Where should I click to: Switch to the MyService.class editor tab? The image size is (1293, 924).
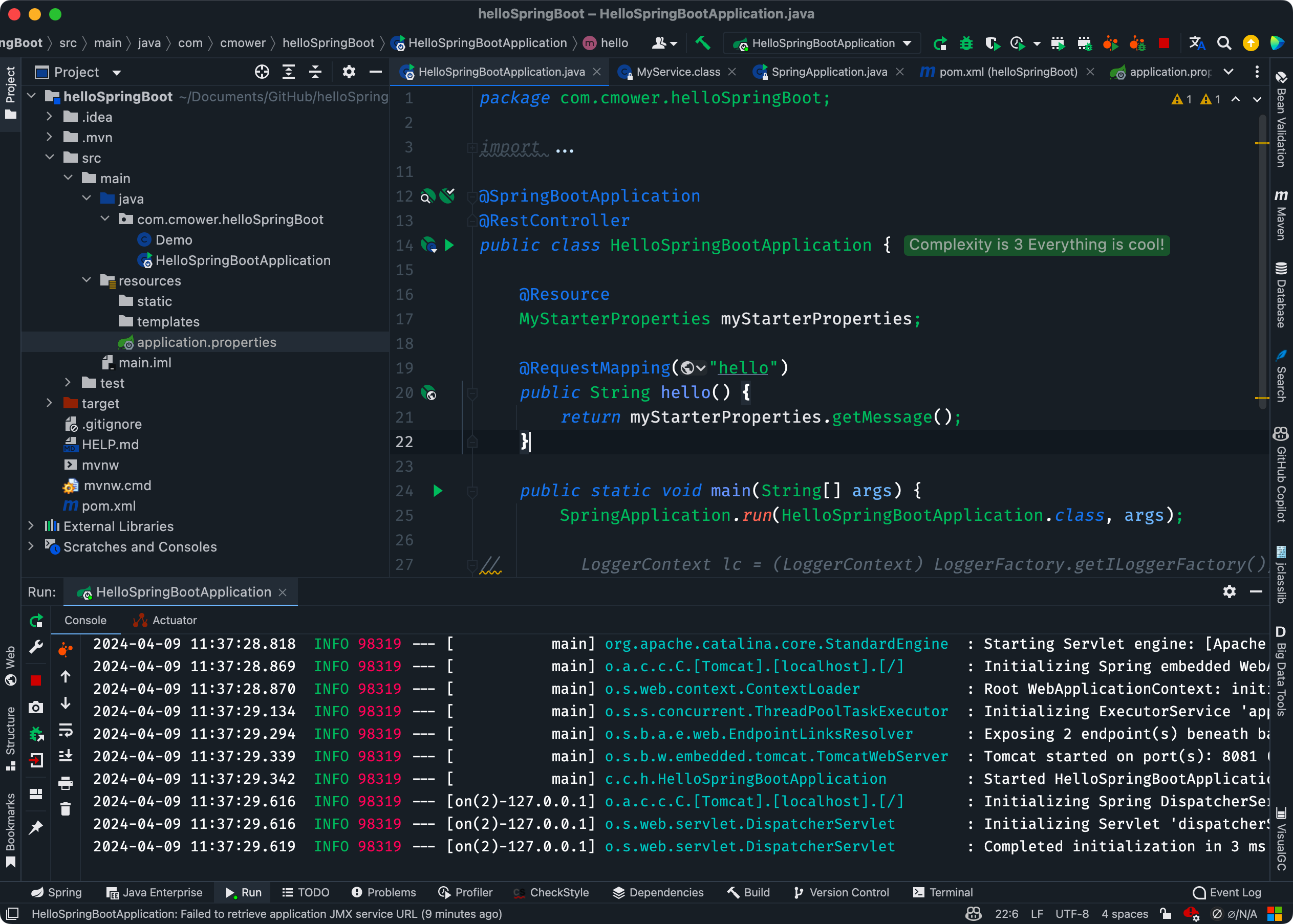click(678, 72)
